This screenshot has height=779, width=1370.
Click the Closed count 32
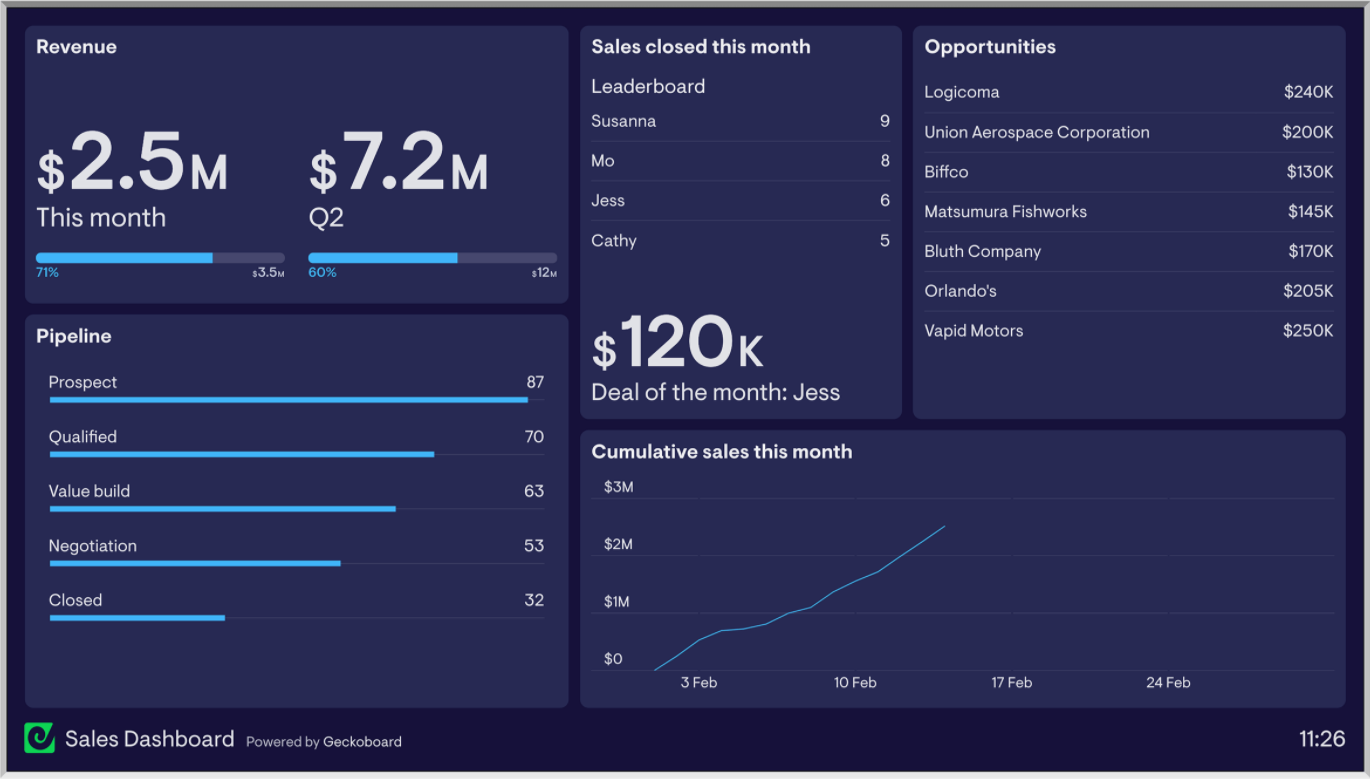click(534, 600)
